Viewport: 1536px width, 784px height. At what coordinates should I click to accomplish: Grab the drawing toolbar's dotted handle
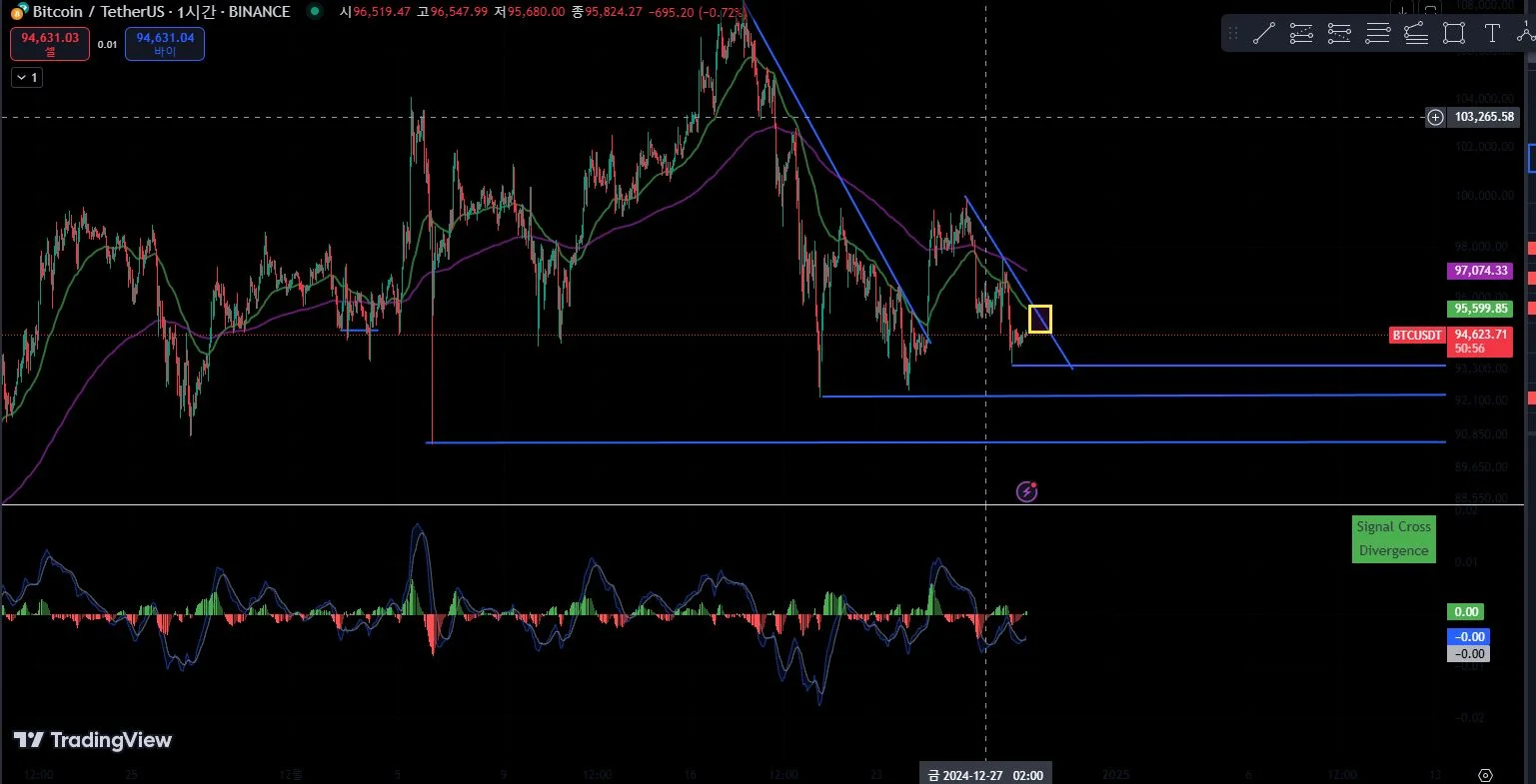coord(1235,33)
